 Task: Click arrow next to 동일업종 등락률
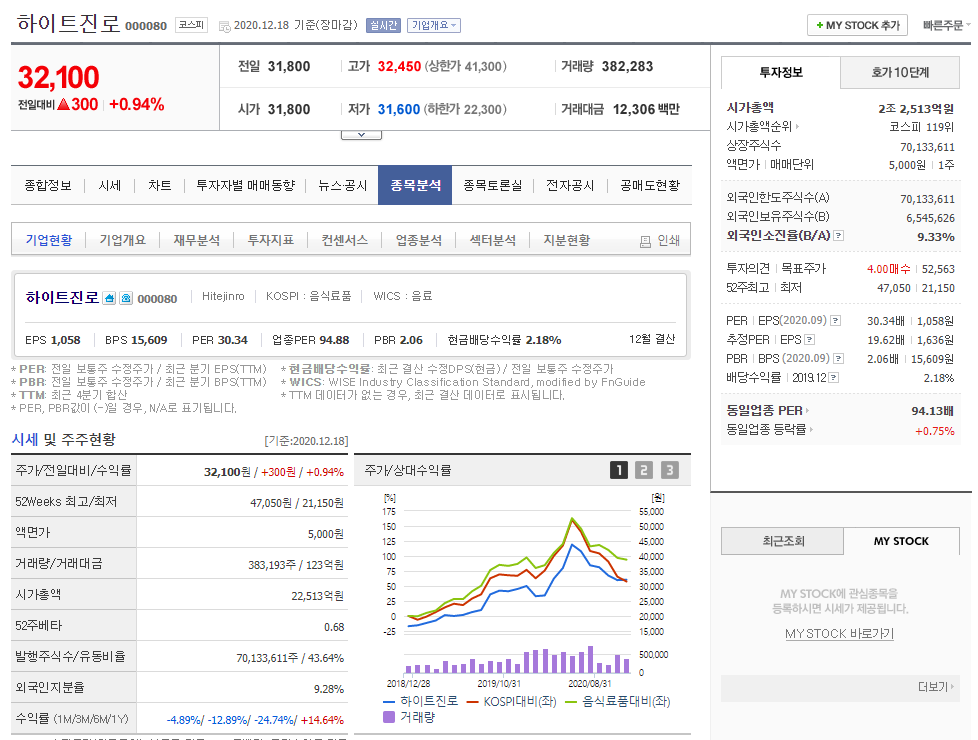(x=811, y=430)
